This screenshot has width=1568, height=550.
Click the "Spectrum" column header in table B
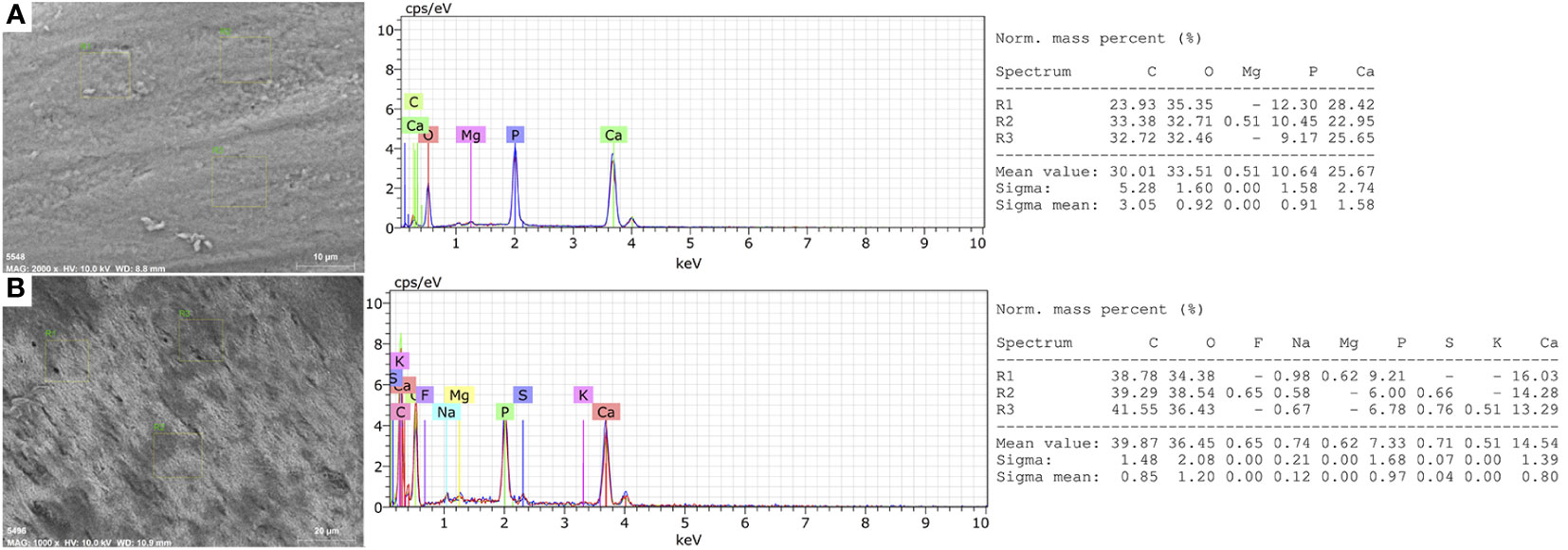point(1034,342)
